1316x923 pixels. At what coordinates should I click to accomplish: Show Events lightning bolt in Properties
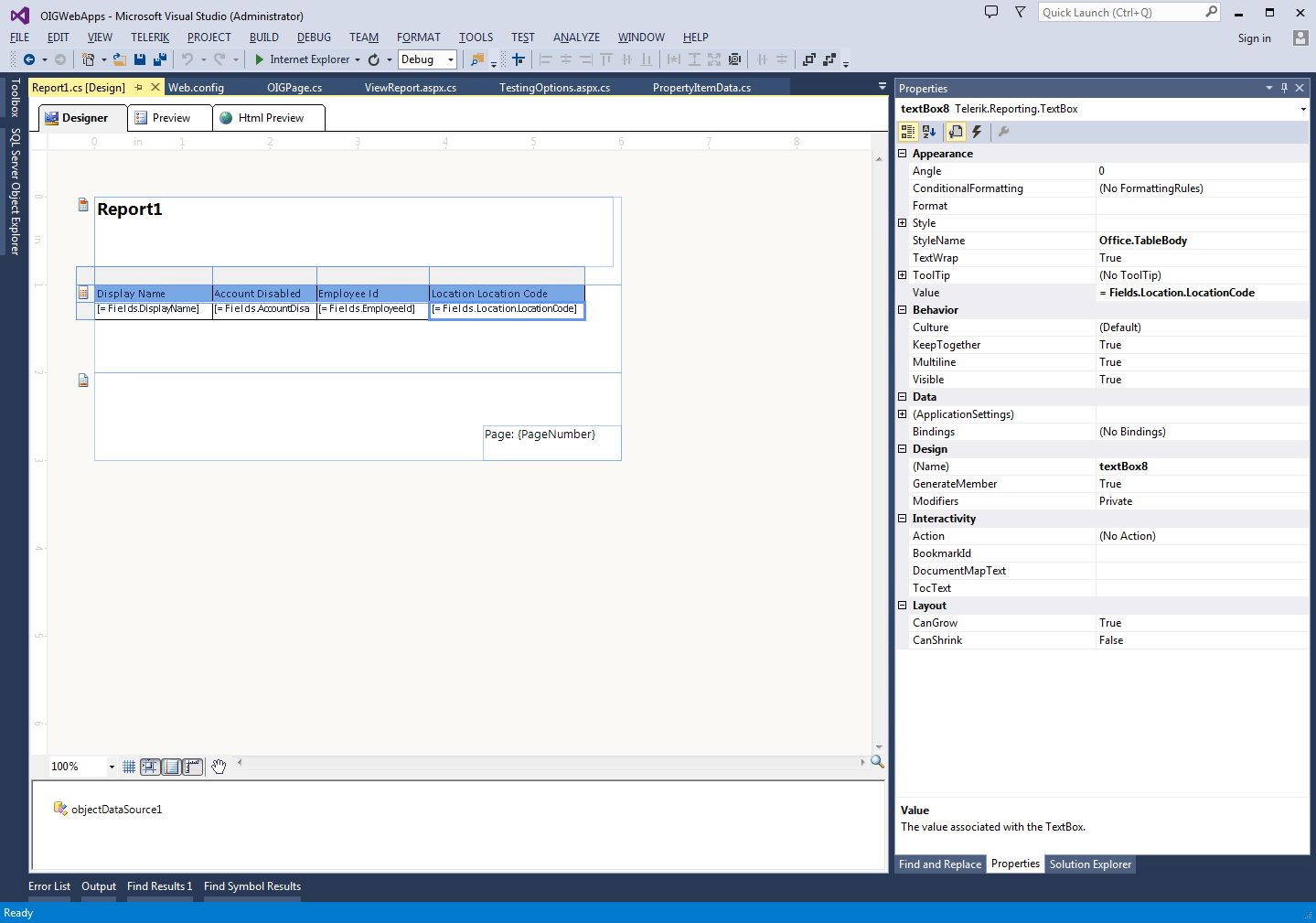(x=977, y=132)
